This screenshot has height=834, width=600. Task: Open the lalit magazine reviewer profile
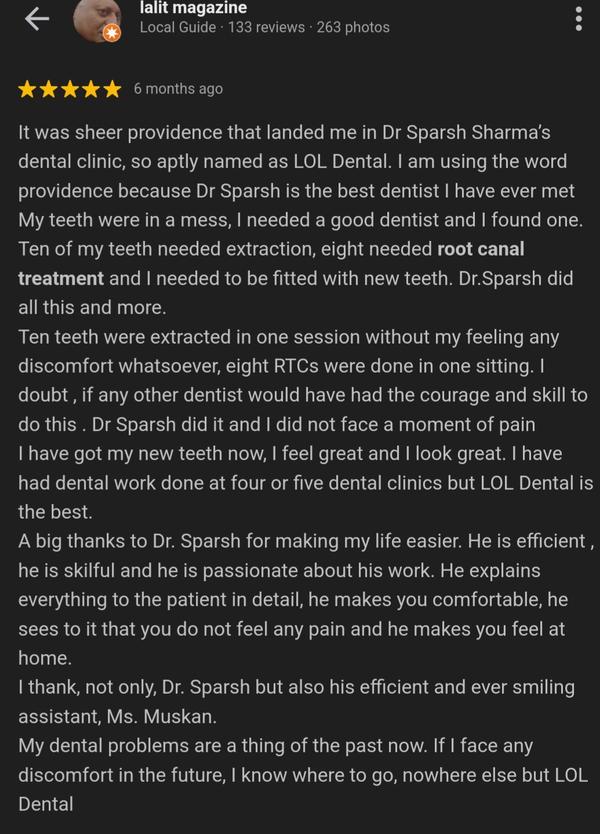coord(193,8)
